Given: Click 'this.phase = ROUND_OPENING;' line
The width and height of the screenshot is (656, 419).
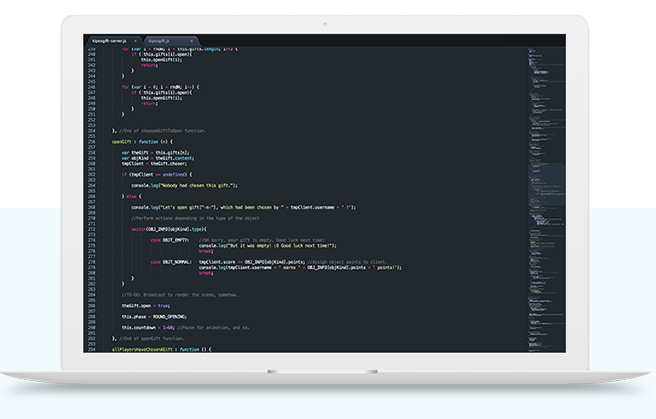Looking at the screenshot, I should point(154,317).
